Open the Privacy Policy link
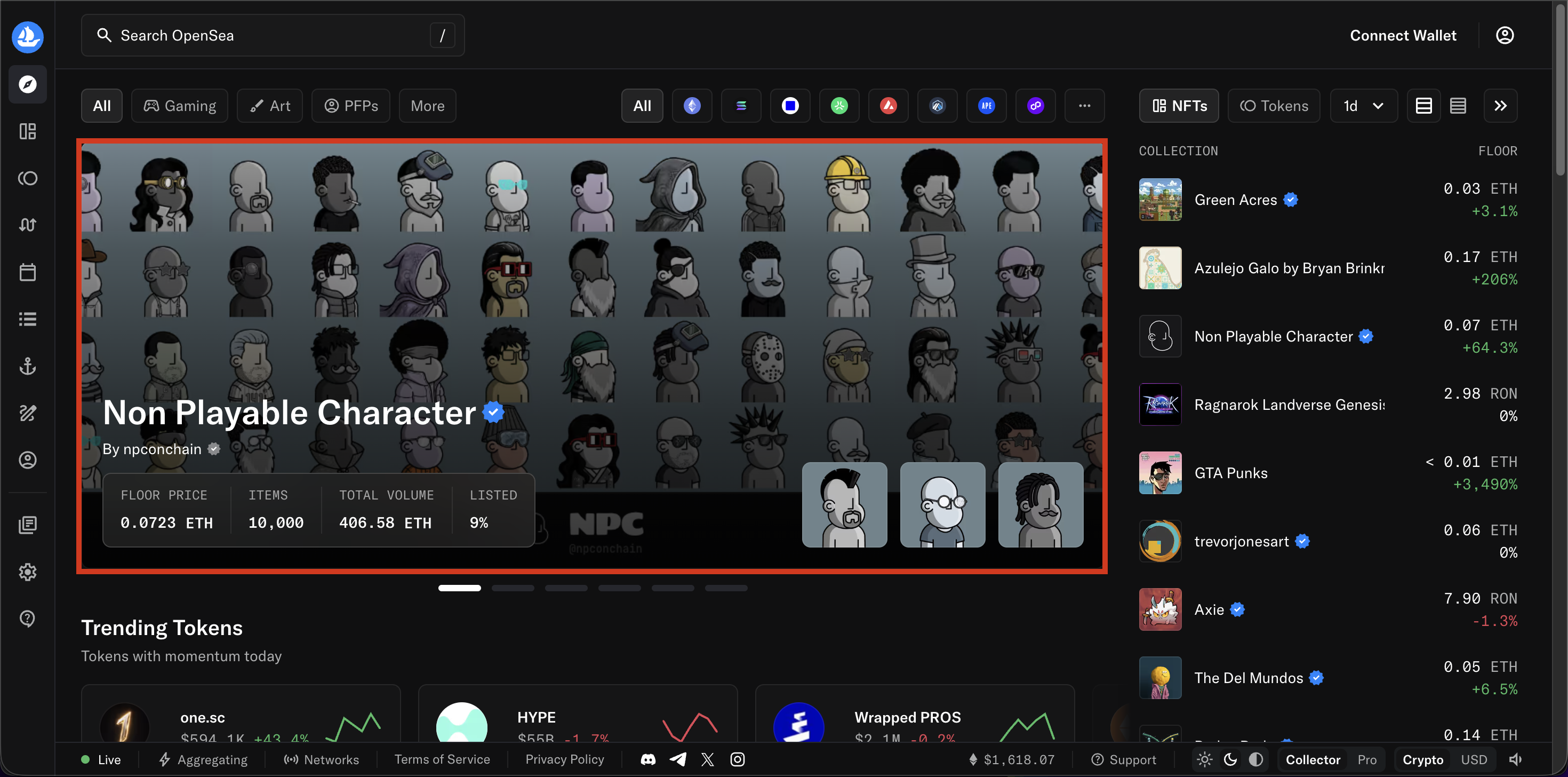Viewport: 1568px width, 777px height. pos(564,759)
